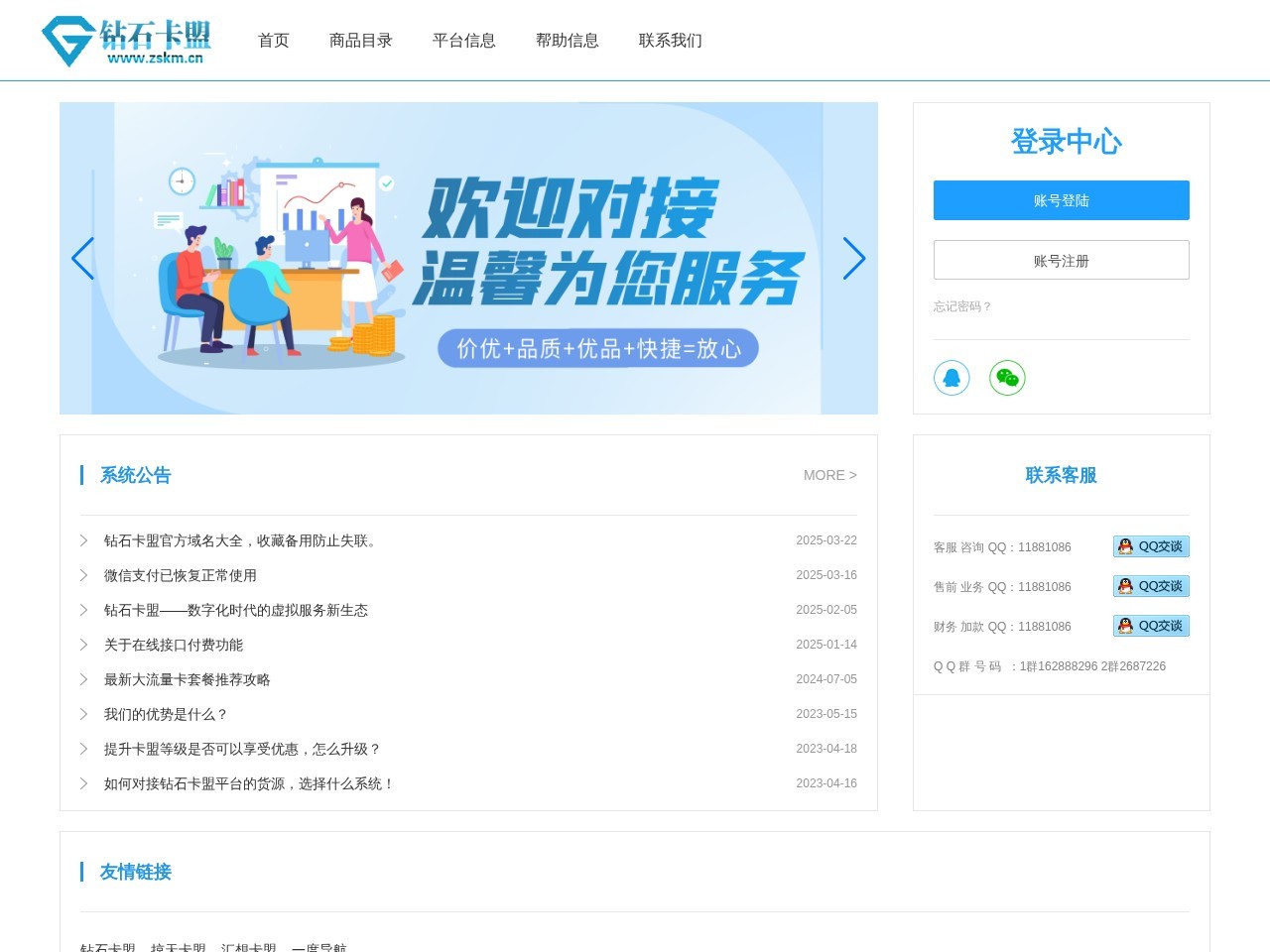Image resolution: width=1270 pixels, height=952 pixels.
Task: Log in with the QQ penguin icon
Action: click(952, 378)
